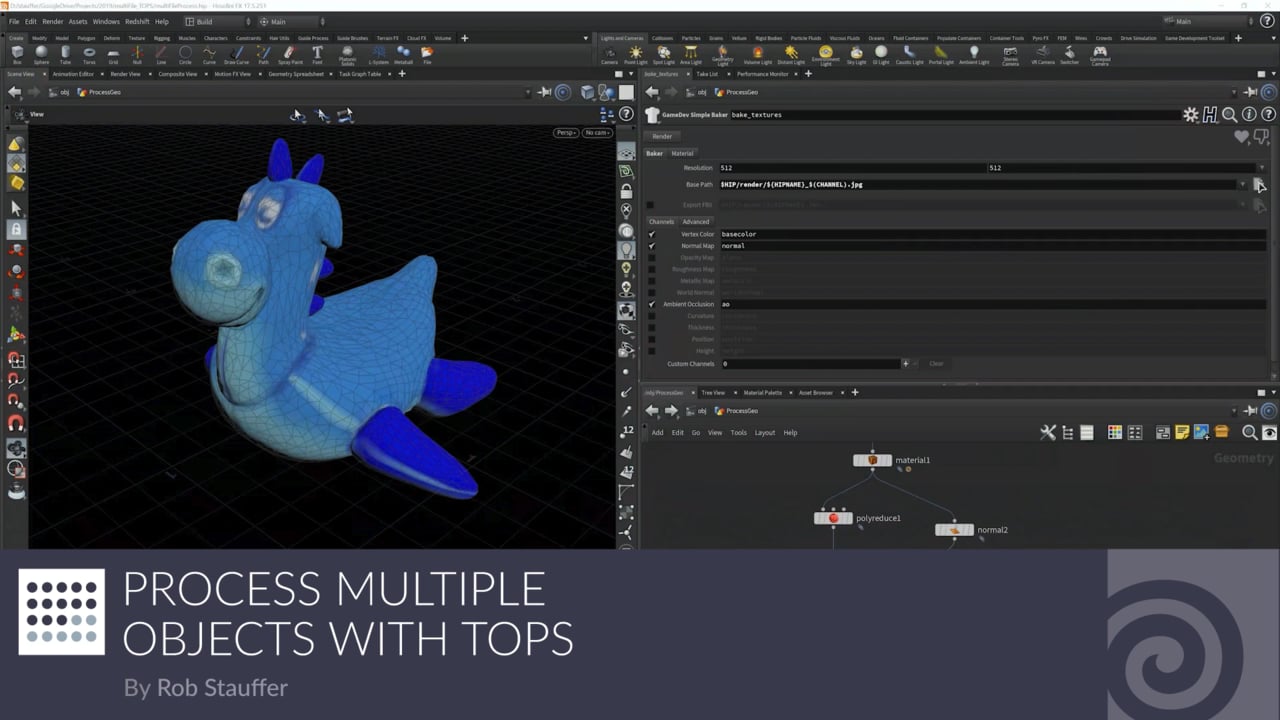Click the polyreduce1 node
This screenshot has height=720, width=1280.
833,518
